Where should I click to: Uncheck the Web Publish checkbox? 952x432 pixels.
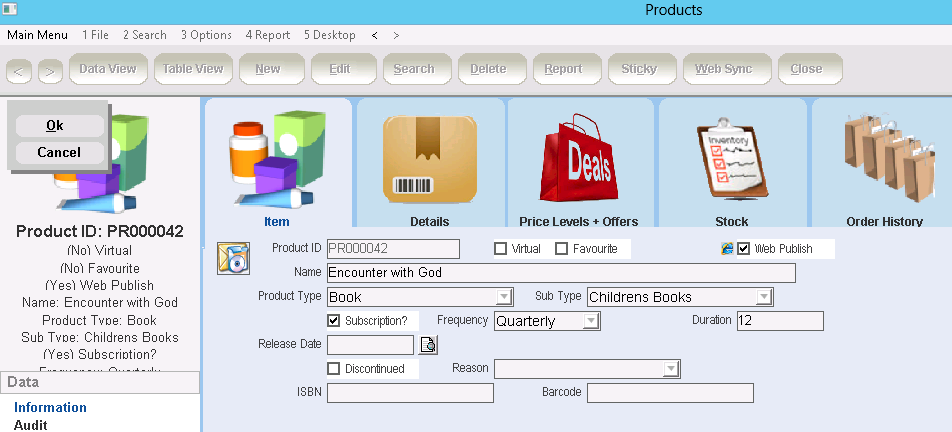pyautogui.click(x=744, y=249)
